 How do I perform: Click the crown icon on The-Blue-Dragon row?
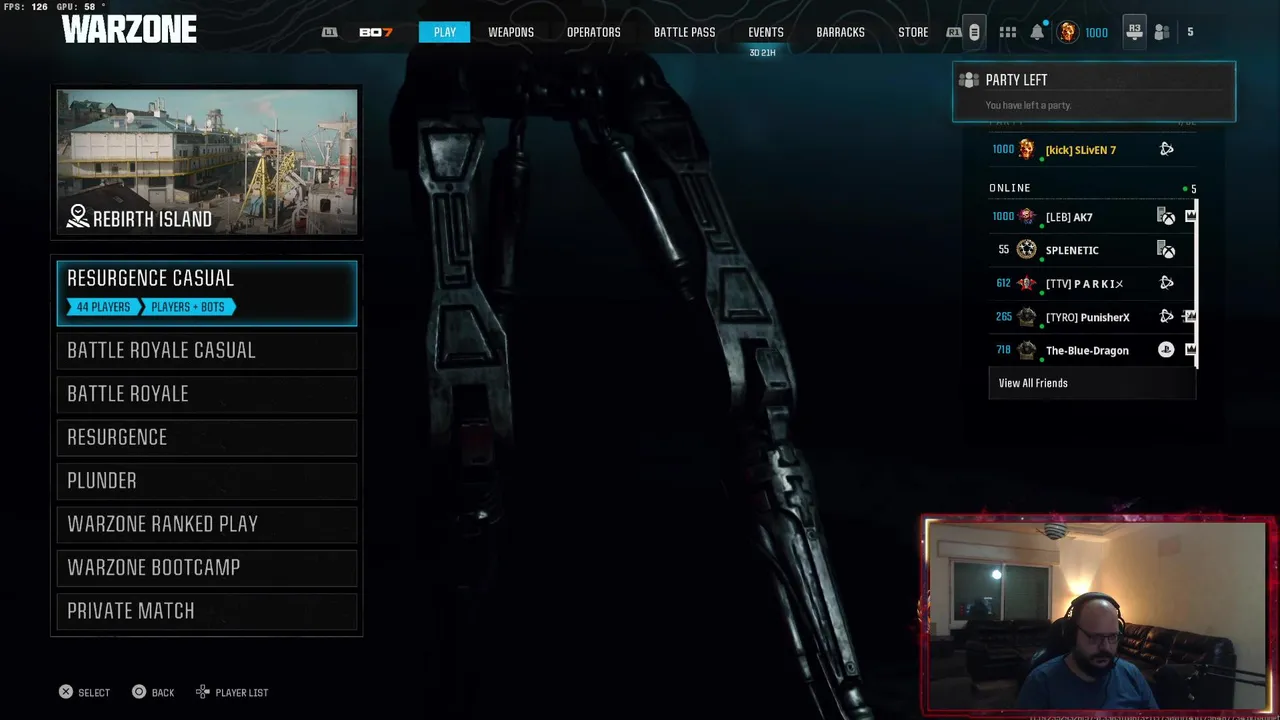pyautogui.click(x=1190, y=350)
